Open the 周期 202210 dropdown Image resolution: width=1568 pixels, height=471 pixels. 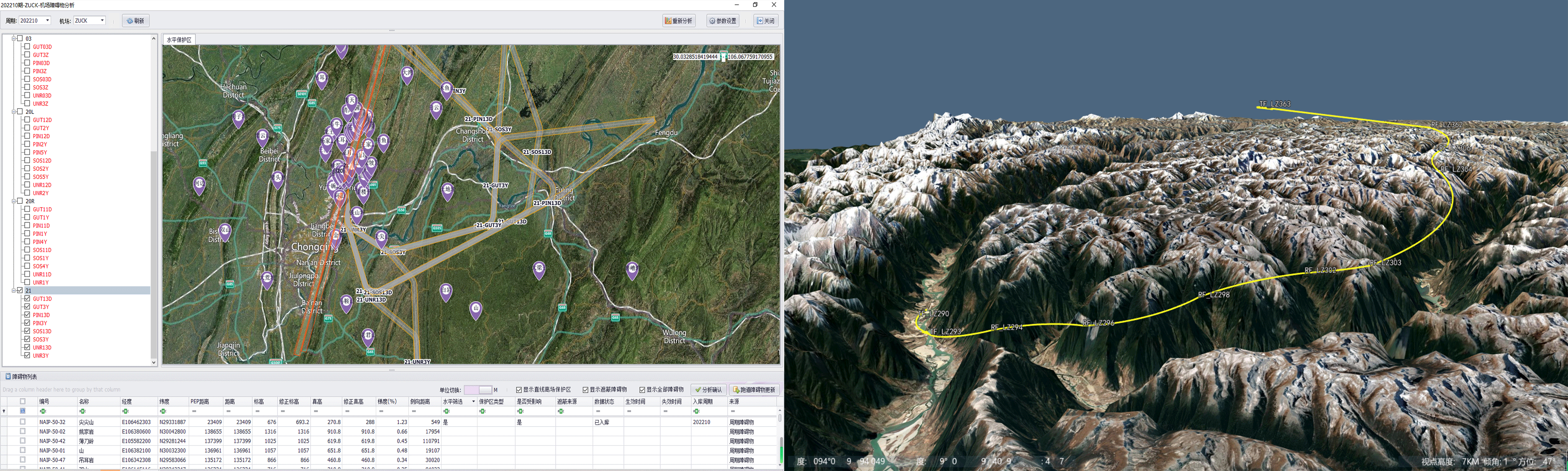coord(47,21)
